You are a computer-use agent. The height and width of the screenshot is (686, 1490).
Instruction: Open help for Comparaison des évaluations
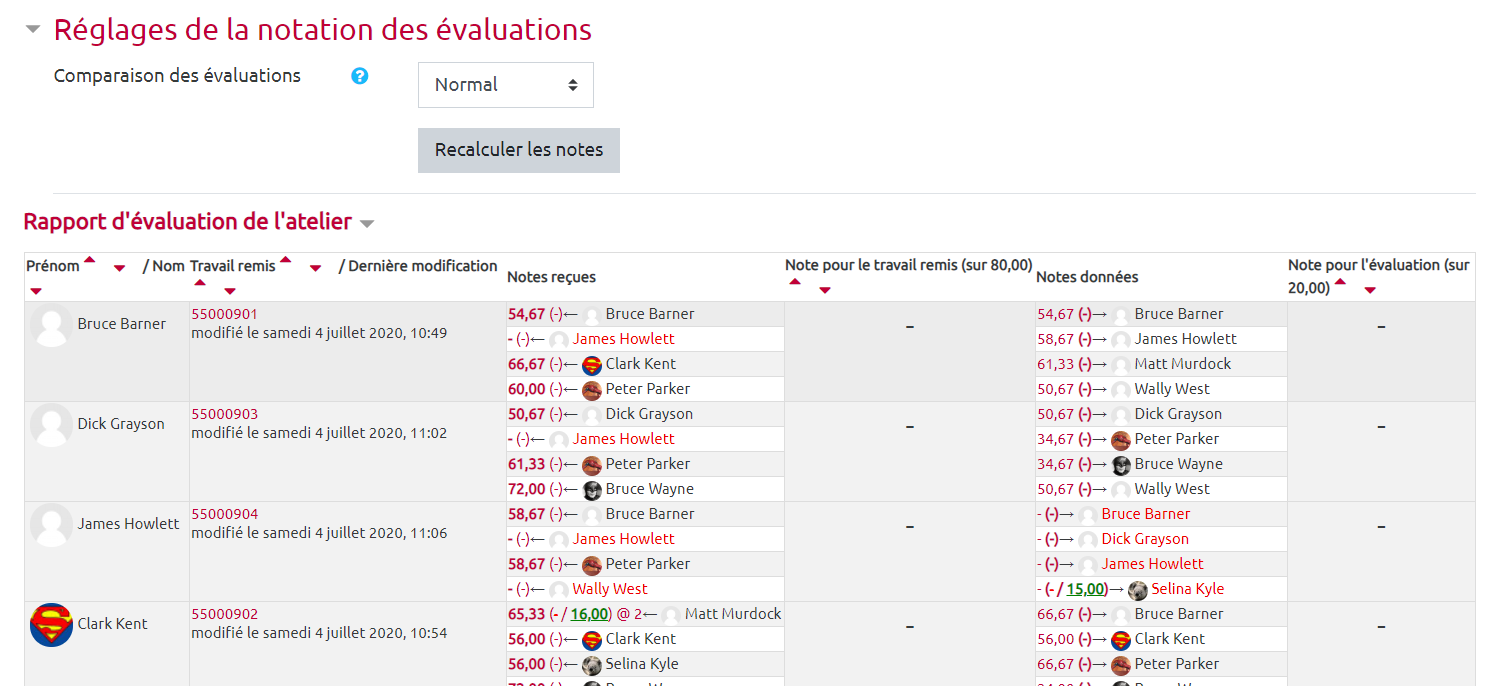(x=360, y=76)
